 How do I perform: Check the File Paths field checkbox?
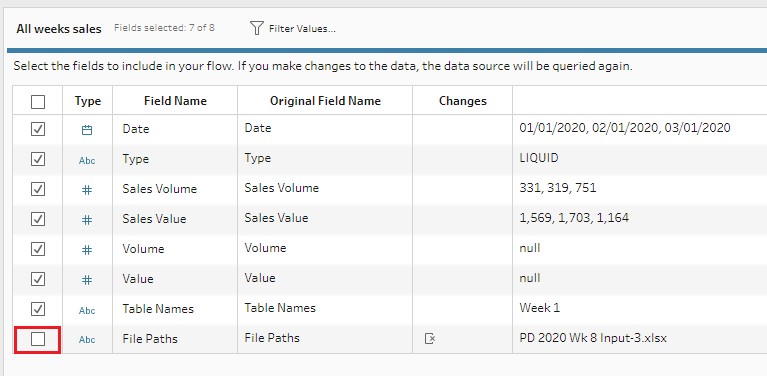38,338
